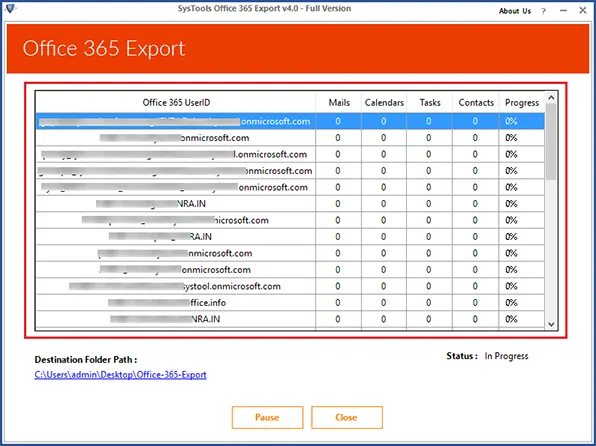
Task: Click the Contacts column header
Action: [x=476, y=103]
